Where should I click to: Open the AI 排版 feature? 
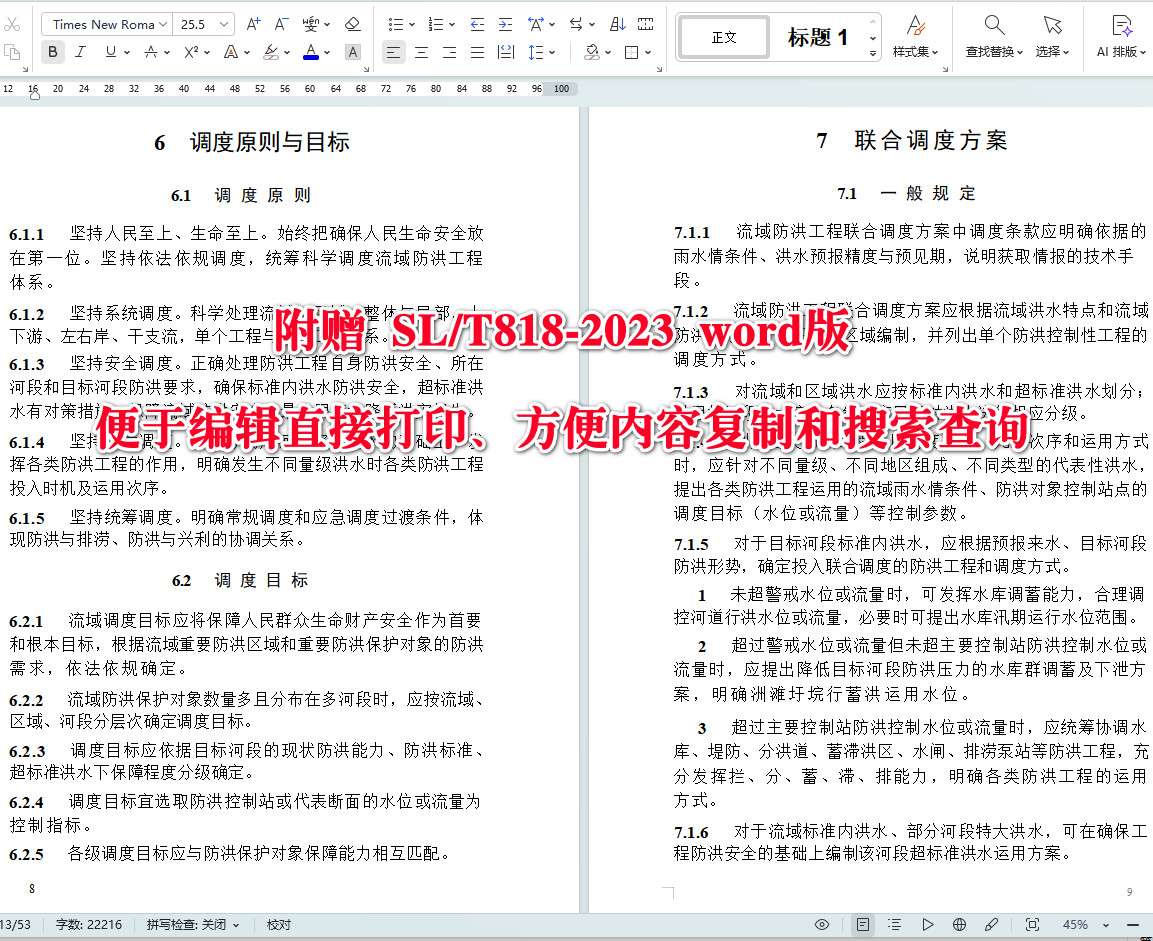tap(1120, 38)
